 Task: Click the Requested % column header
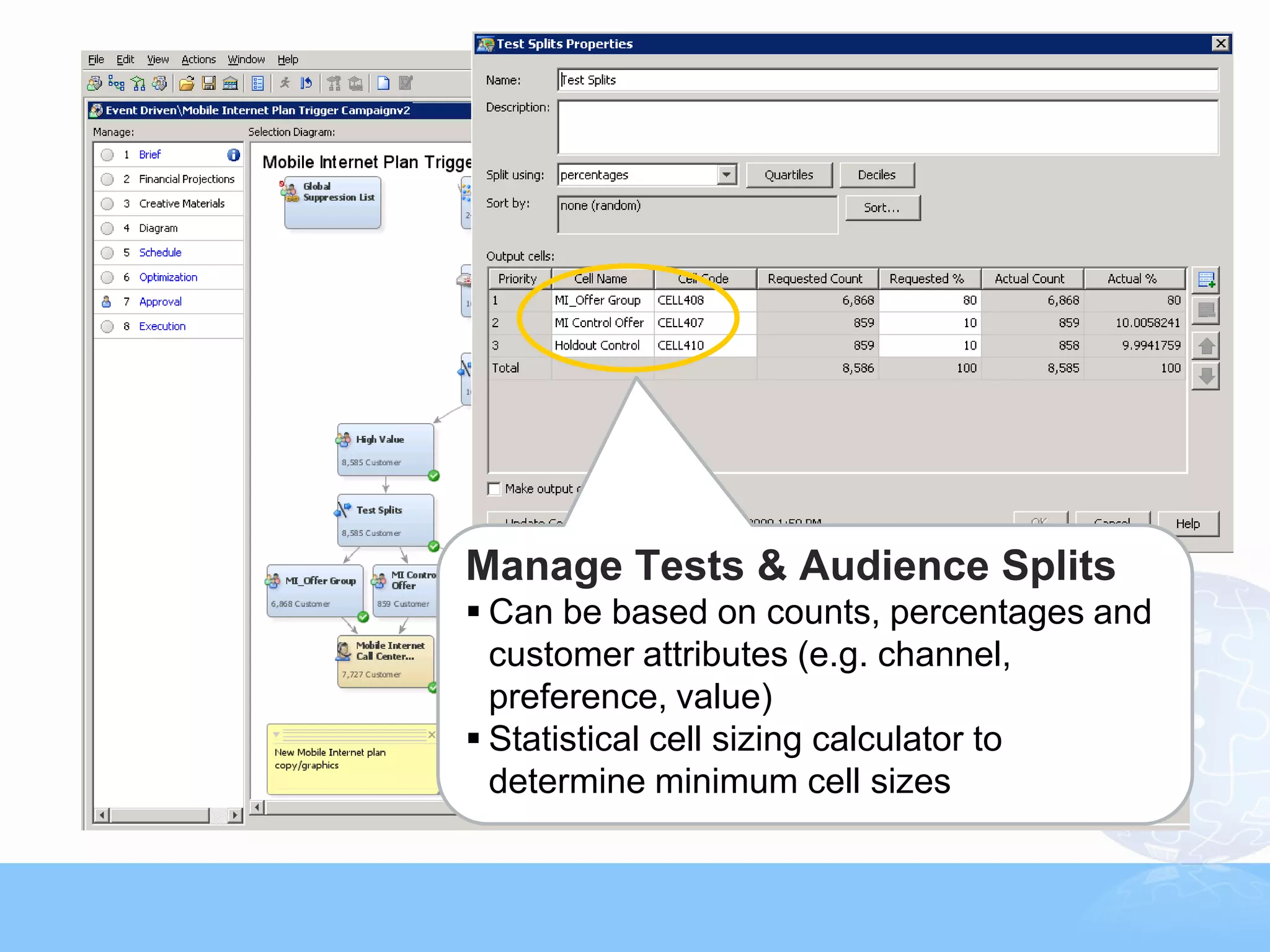point(930,279)
